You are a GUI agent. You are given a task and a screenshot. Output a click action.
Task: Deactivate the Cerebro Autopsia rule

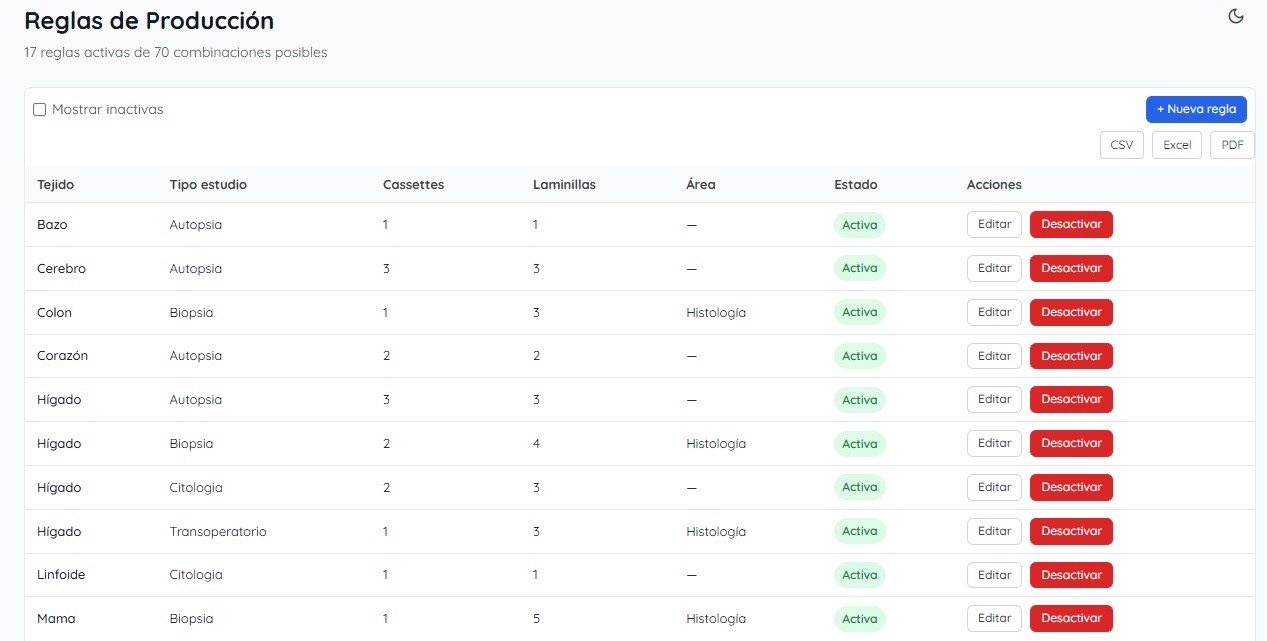(1071, 268)
